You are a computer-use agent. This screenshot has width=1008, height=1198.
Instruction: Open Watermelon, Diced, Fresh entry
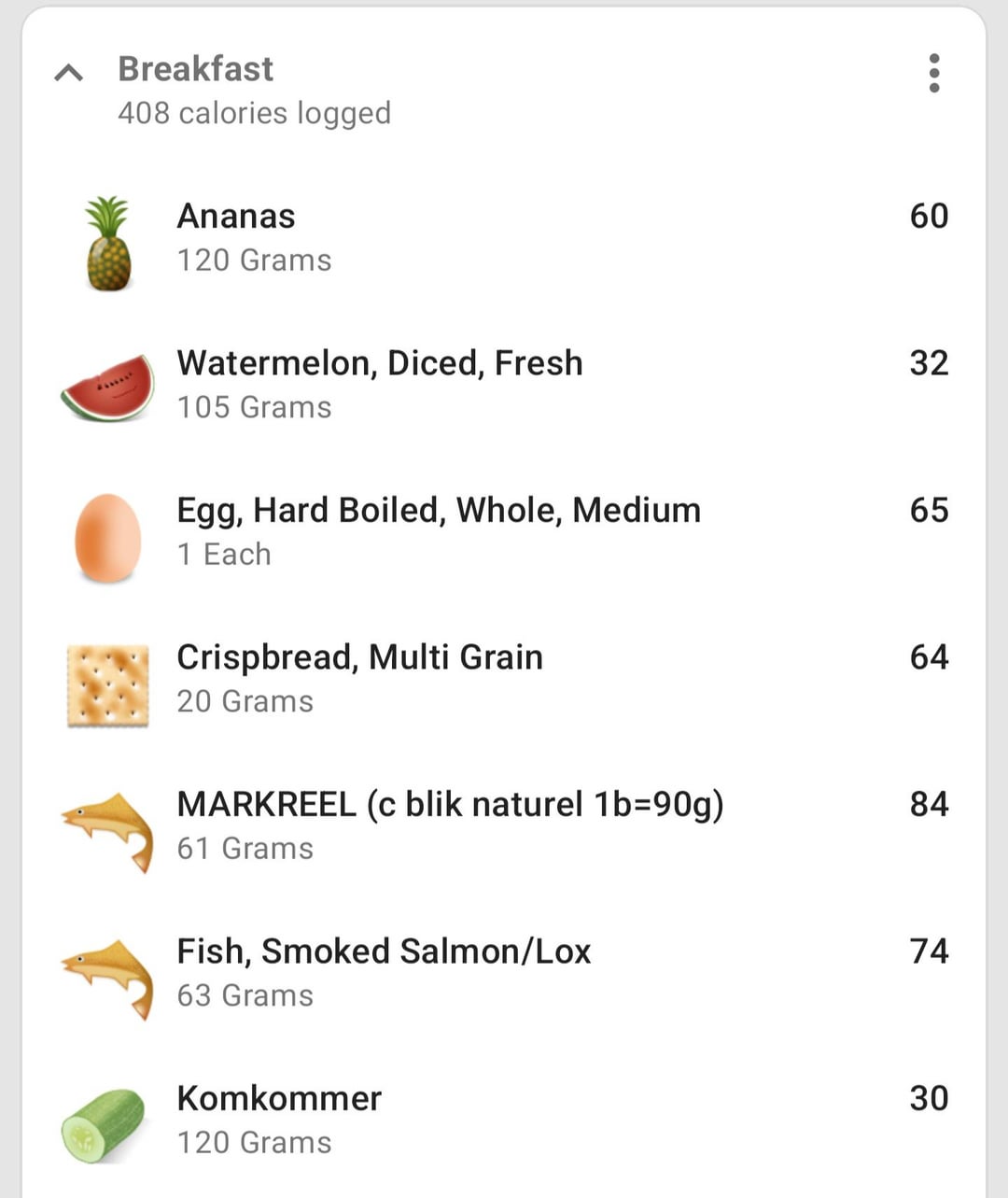click(x=504, y=385)
